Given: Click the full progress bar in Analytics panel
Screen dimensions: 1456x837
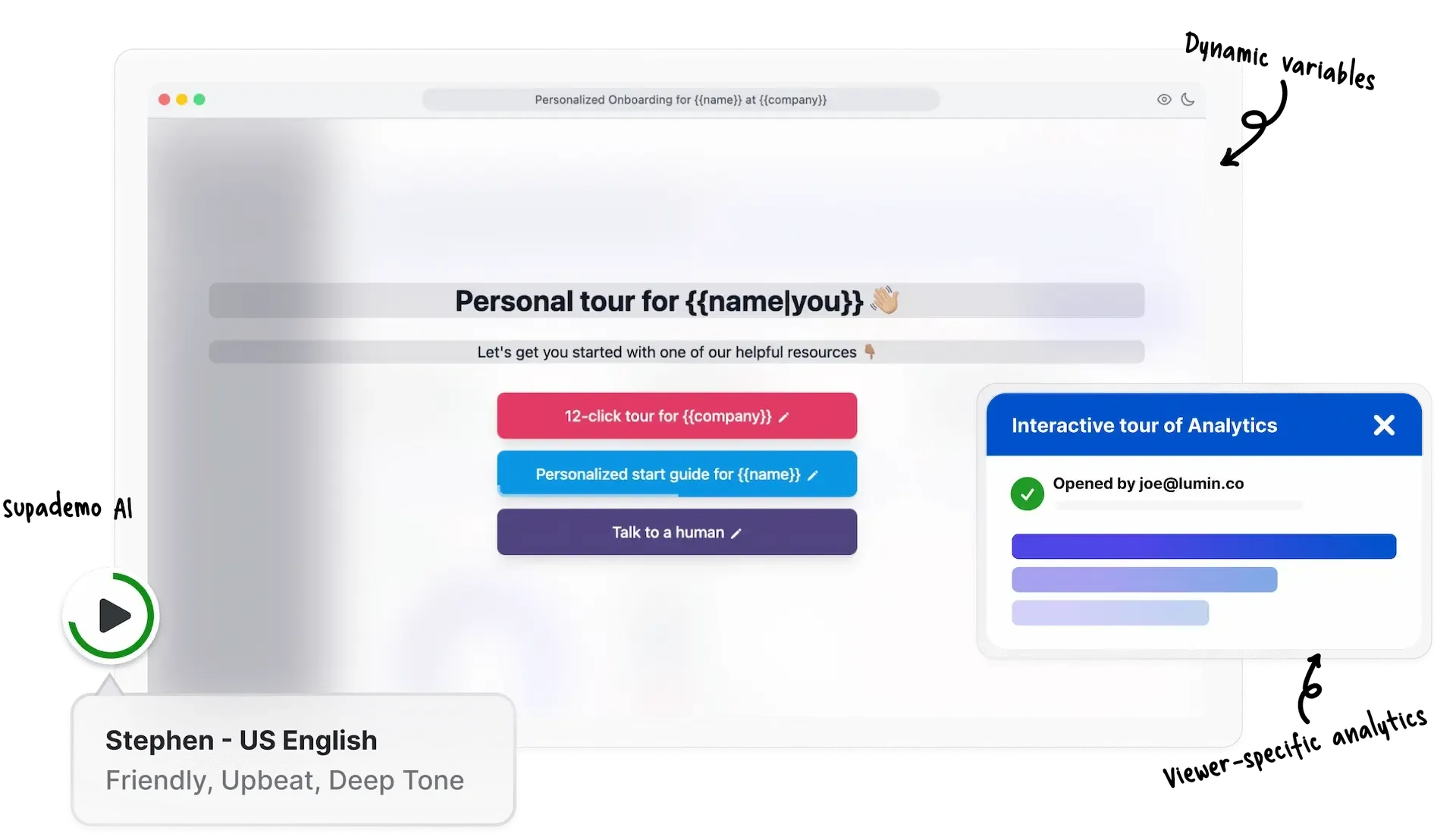Looking at the screenshot, I should [x=1203, y=546].
